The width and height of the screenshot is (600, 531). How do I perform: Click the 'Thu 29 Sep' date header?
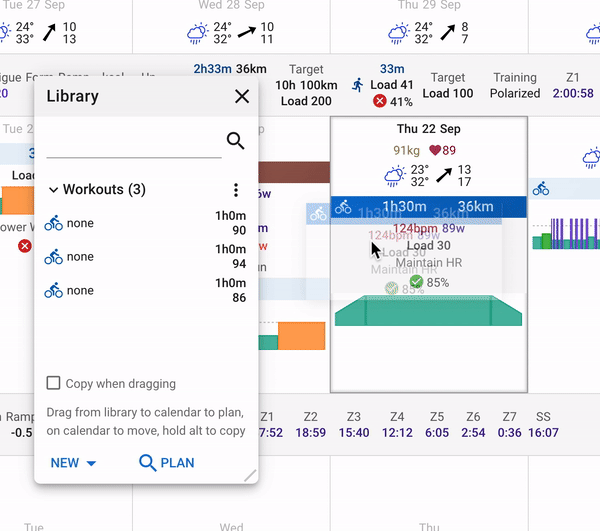(x=429, y=5)
